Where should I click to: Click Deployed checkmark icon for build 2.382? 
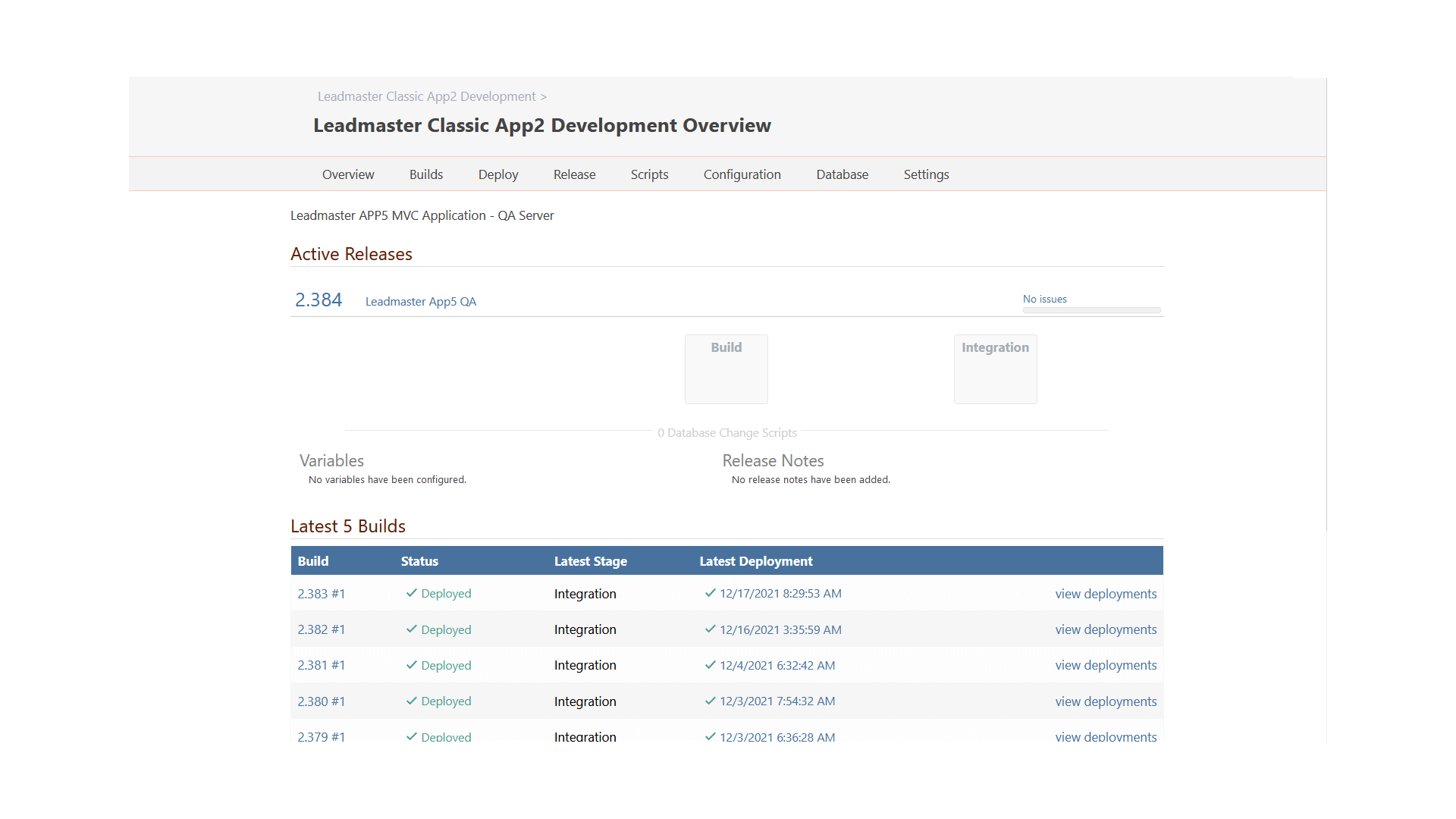[x=412, y=629]
